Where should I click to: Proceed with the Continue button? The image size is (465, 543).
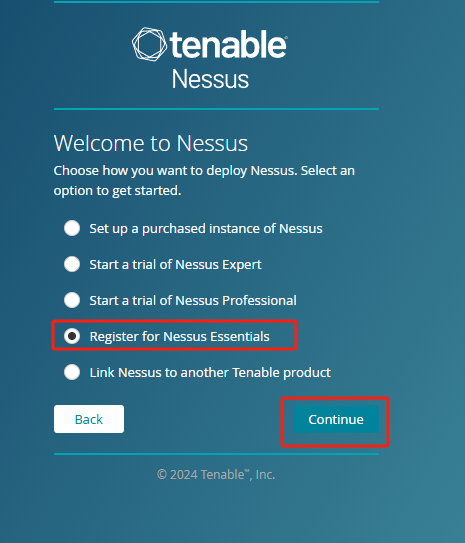pos(336,419)
